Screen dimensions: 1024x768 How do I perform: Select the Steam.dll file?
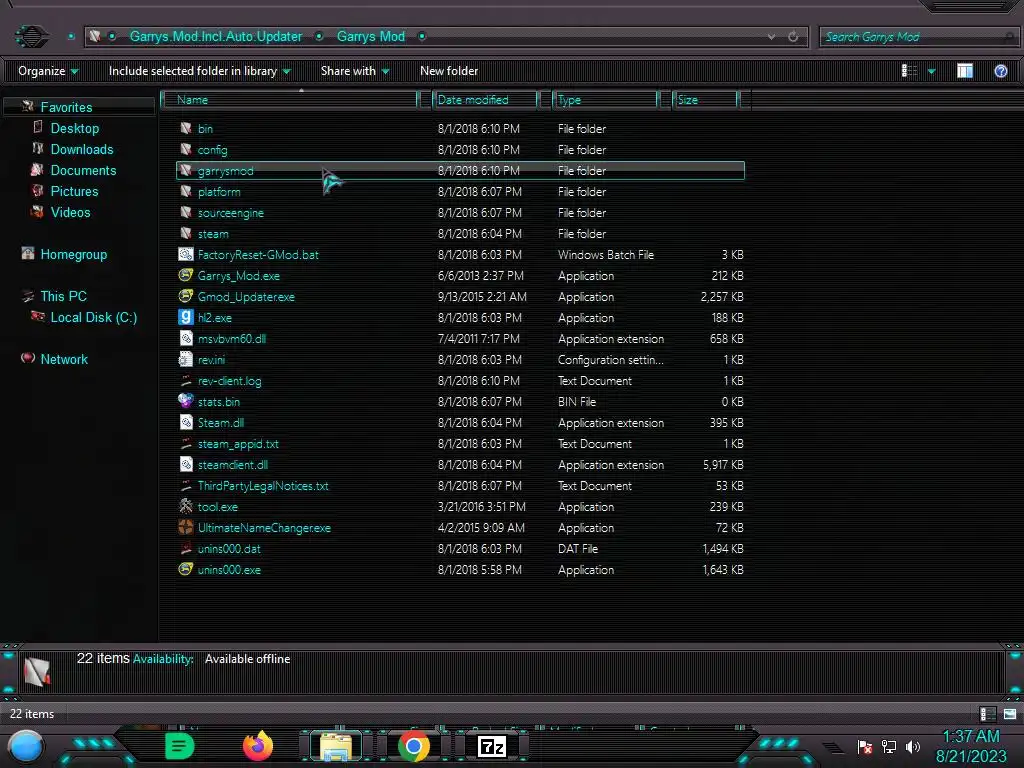[221, 423]
